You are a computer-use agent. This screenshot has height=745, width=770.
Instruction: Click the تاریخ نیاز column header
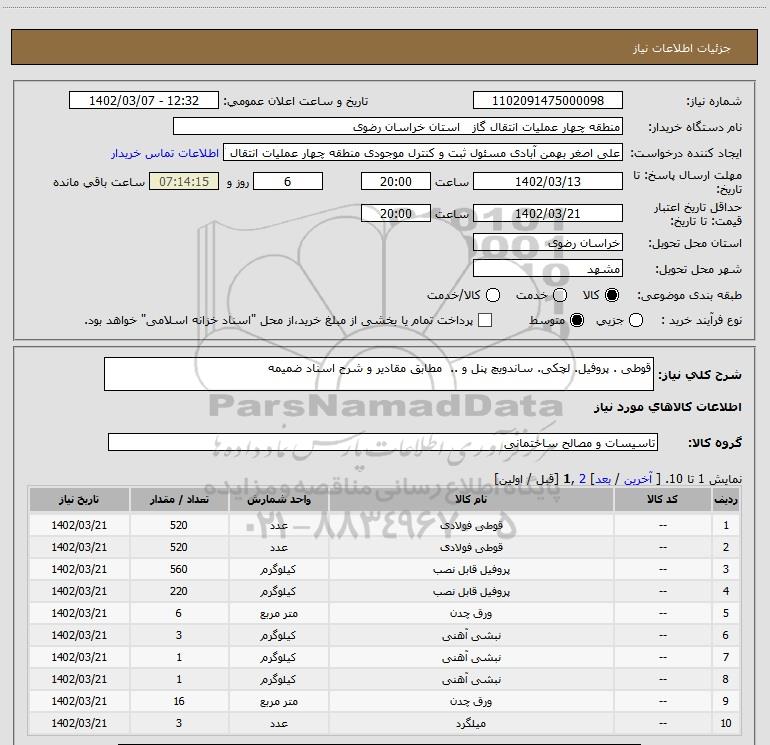[x=79, y=499]
